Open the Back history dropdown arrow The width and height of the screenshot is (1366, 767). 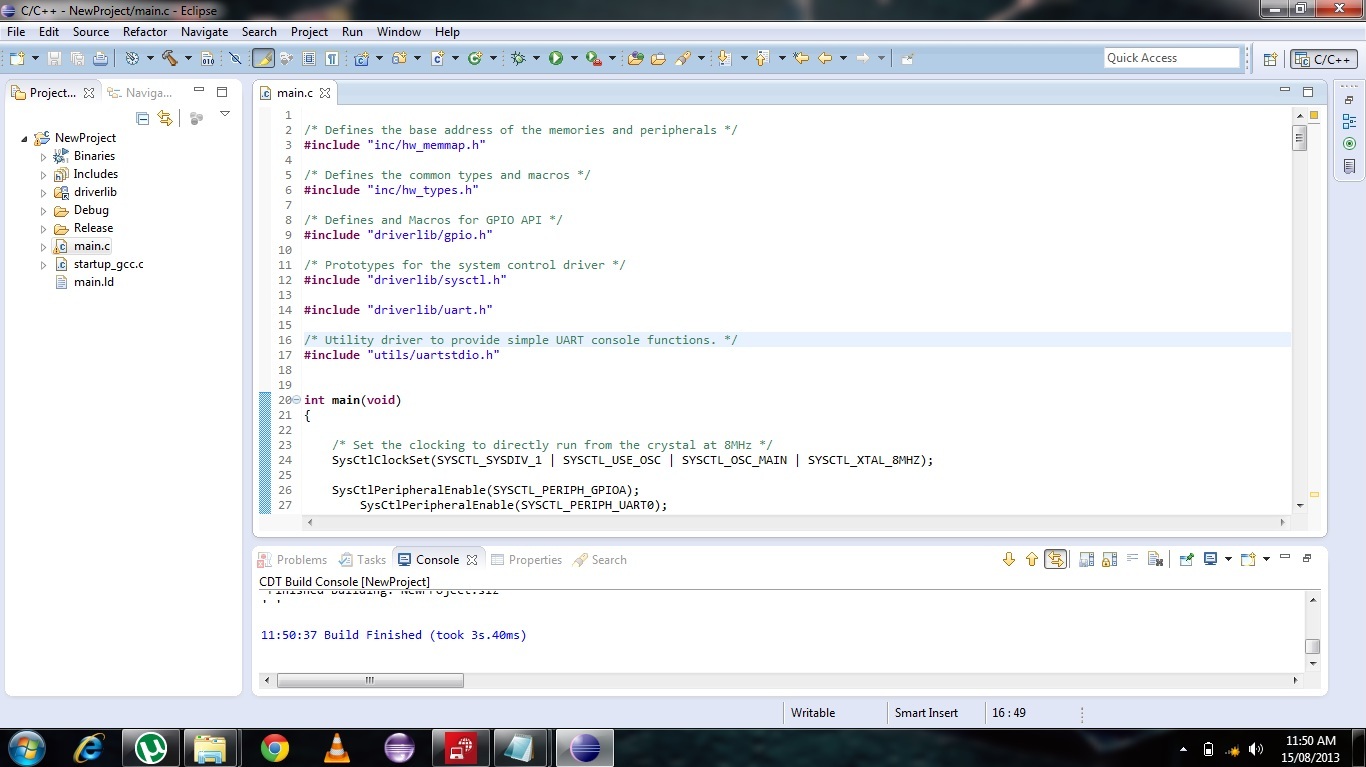click(x=843, y=59)
